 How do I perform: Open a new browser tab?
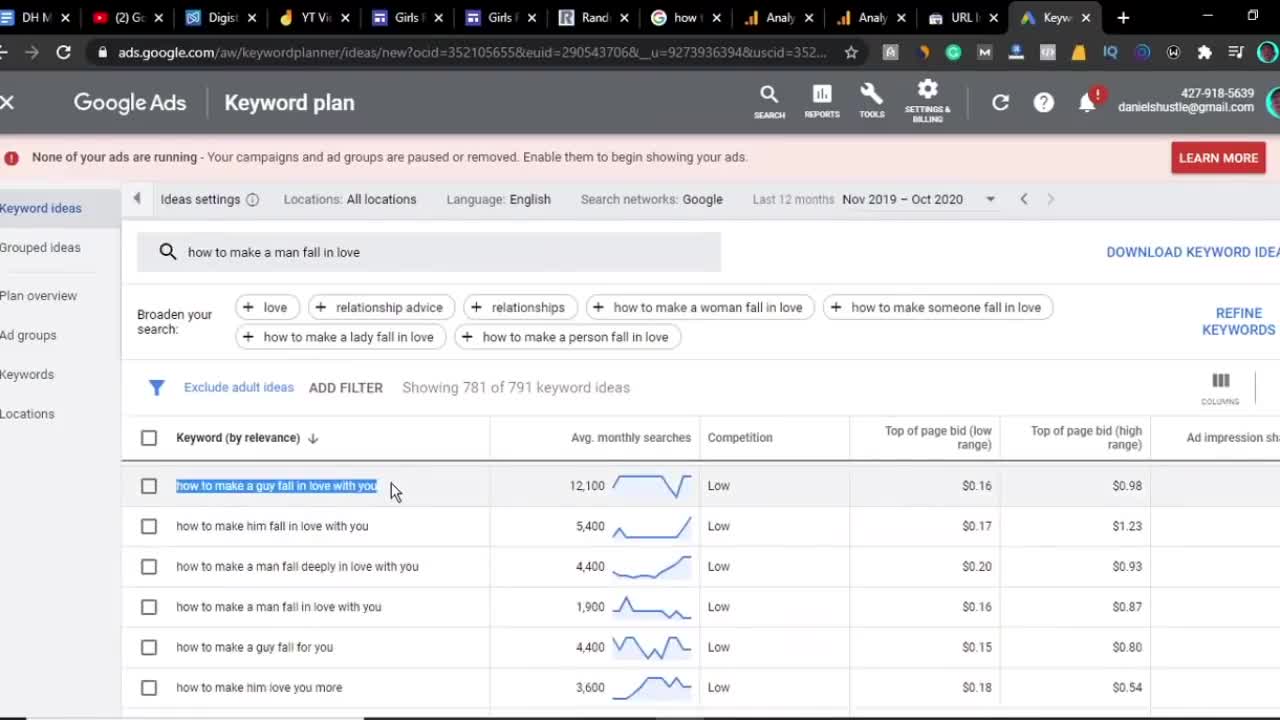coord(1123,17)
